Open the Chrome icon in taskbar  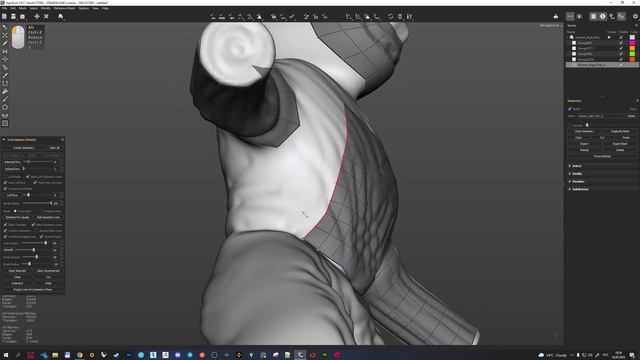click(80, 355)
